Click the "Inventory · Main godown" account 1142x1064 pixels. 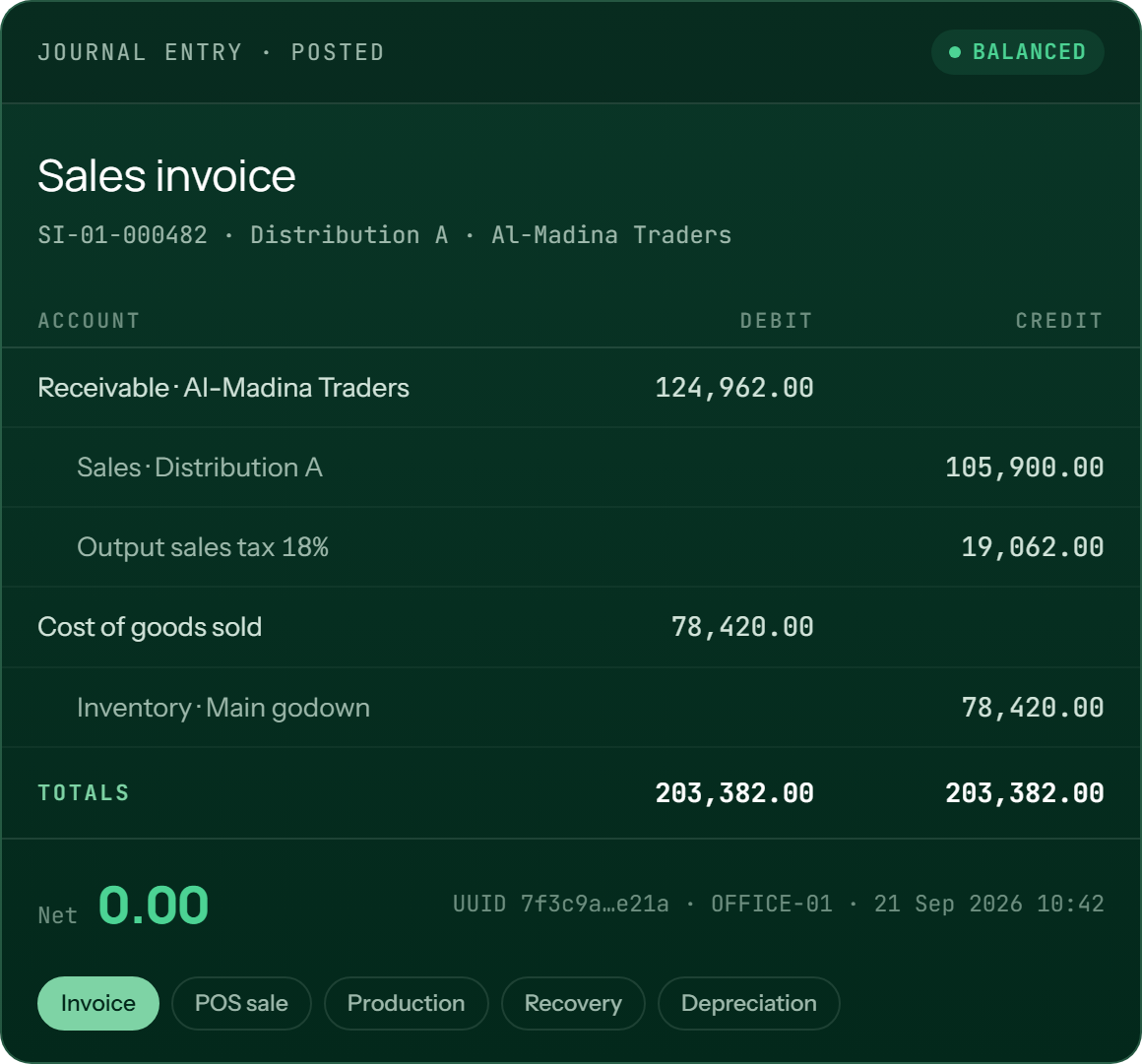coord(223,708)
